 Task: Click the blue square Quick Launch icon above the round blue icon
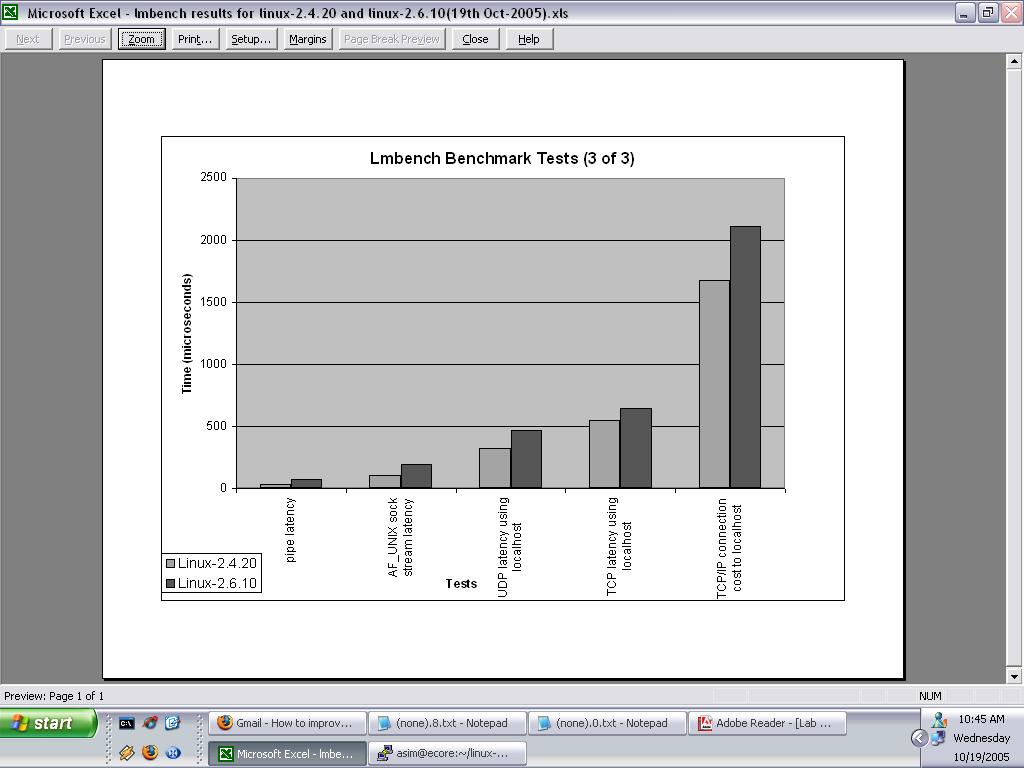point(172,722)
